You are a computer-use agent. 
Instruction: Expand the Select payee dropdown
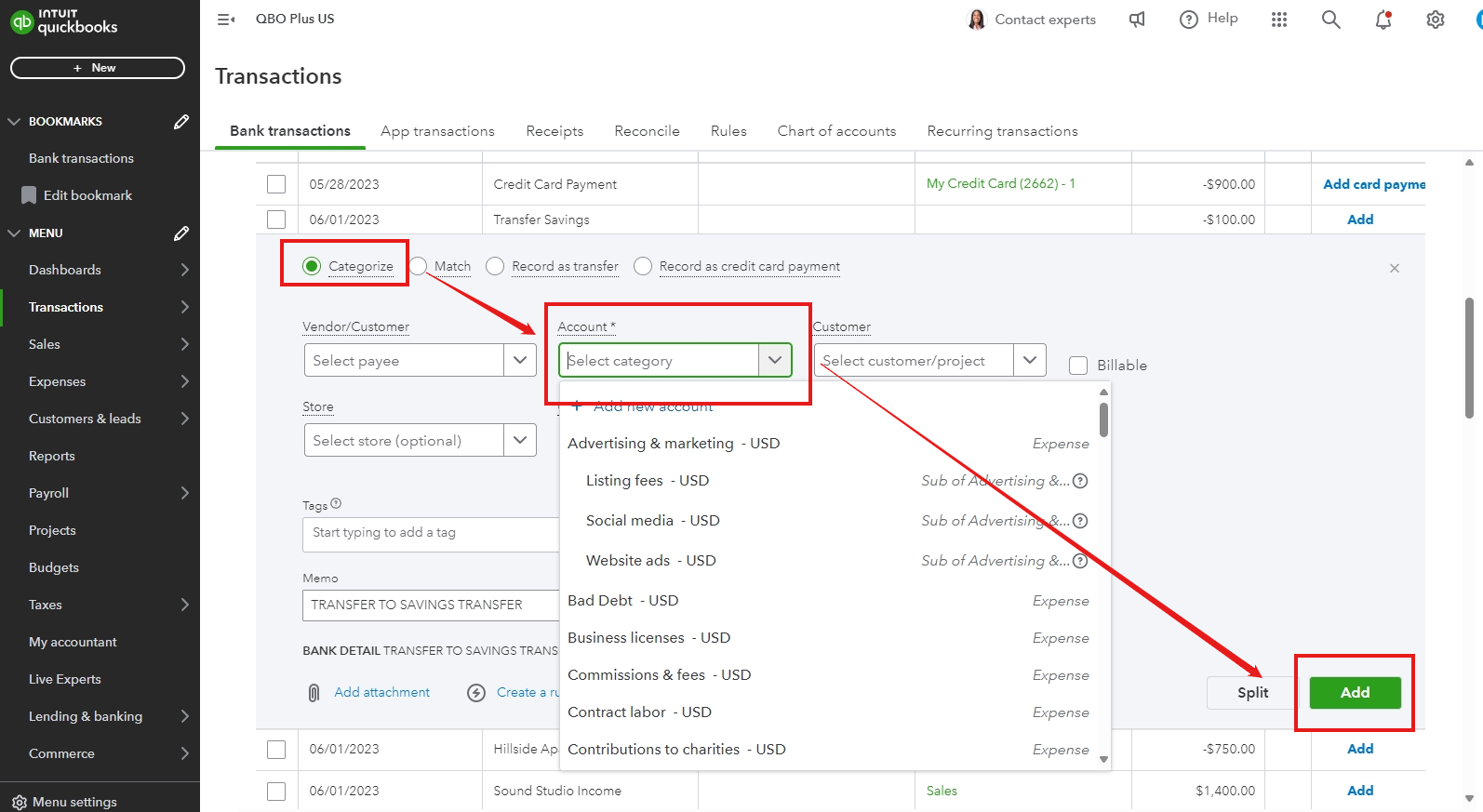click(x=520, y=360)
